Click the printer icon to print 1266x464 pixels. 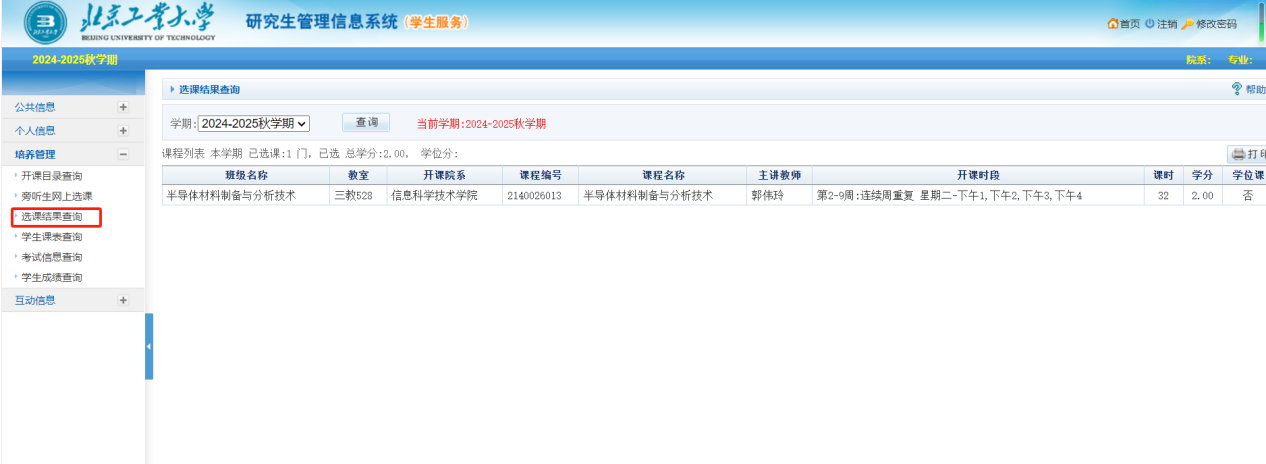pyautogui.click(x=1238, y=154)
